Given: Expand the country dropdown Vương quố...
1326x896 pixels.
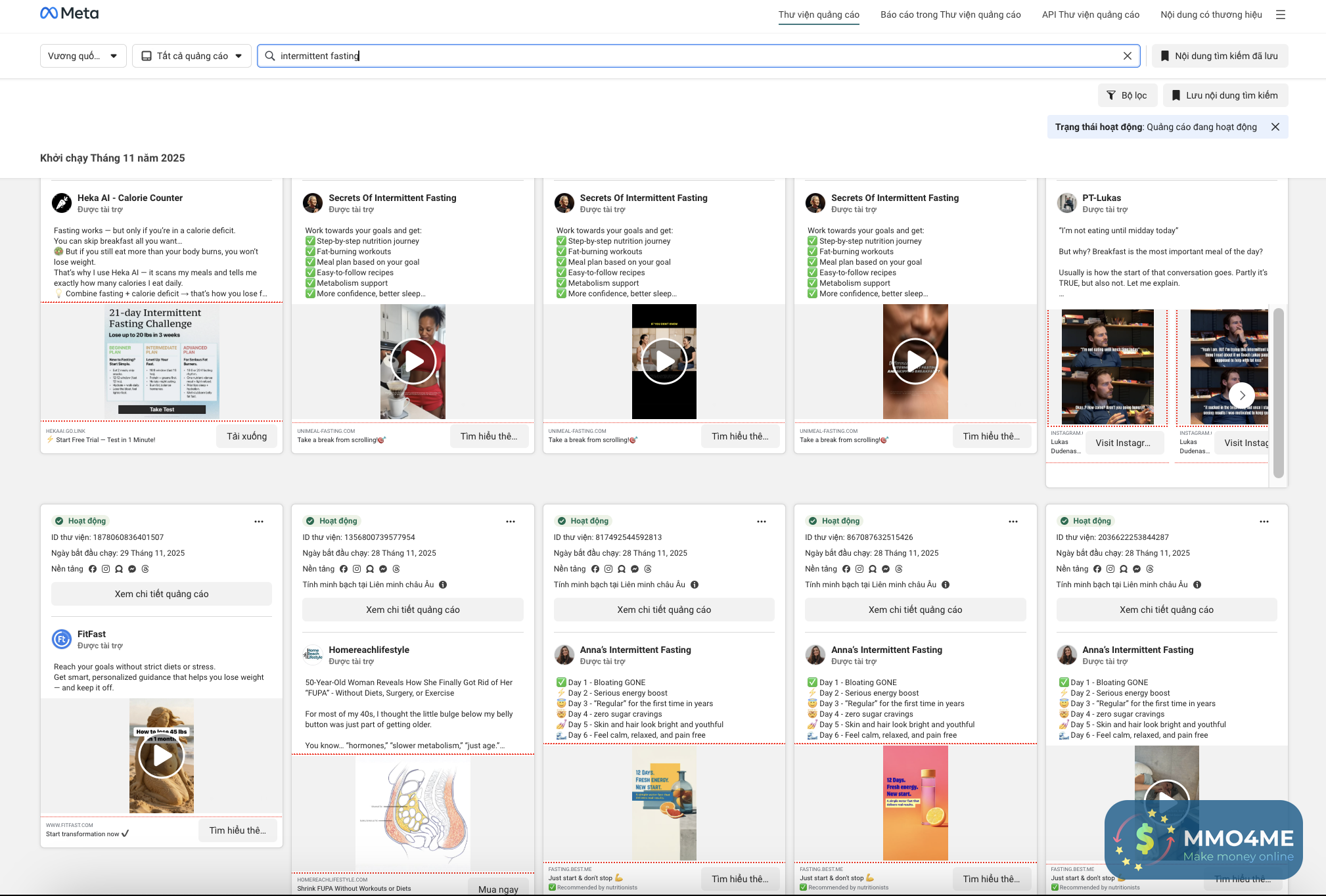Looking at the screenshot, I should click(x=83, y=56).
